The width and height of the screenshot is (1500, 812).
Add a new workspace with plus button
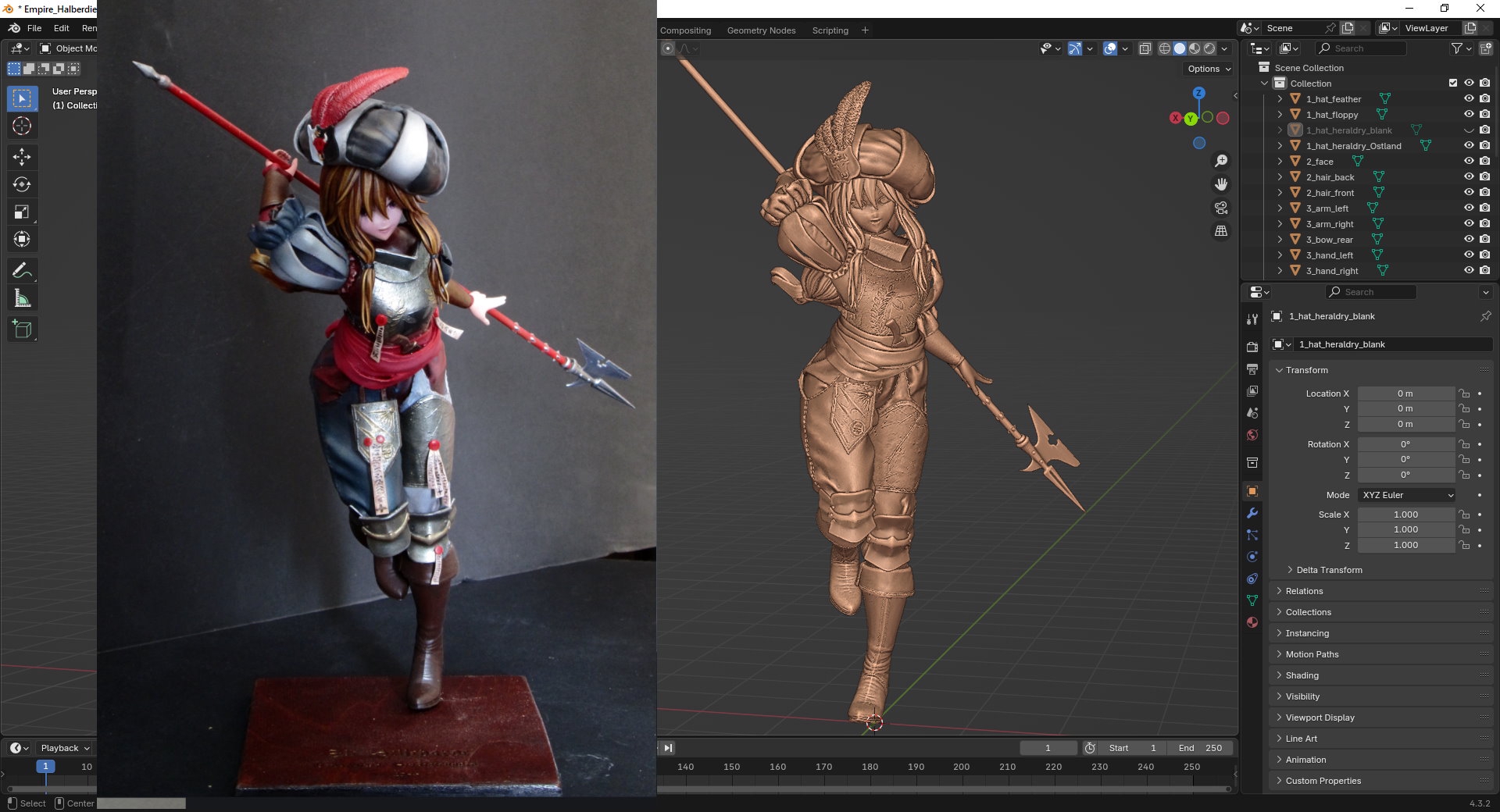865,30
